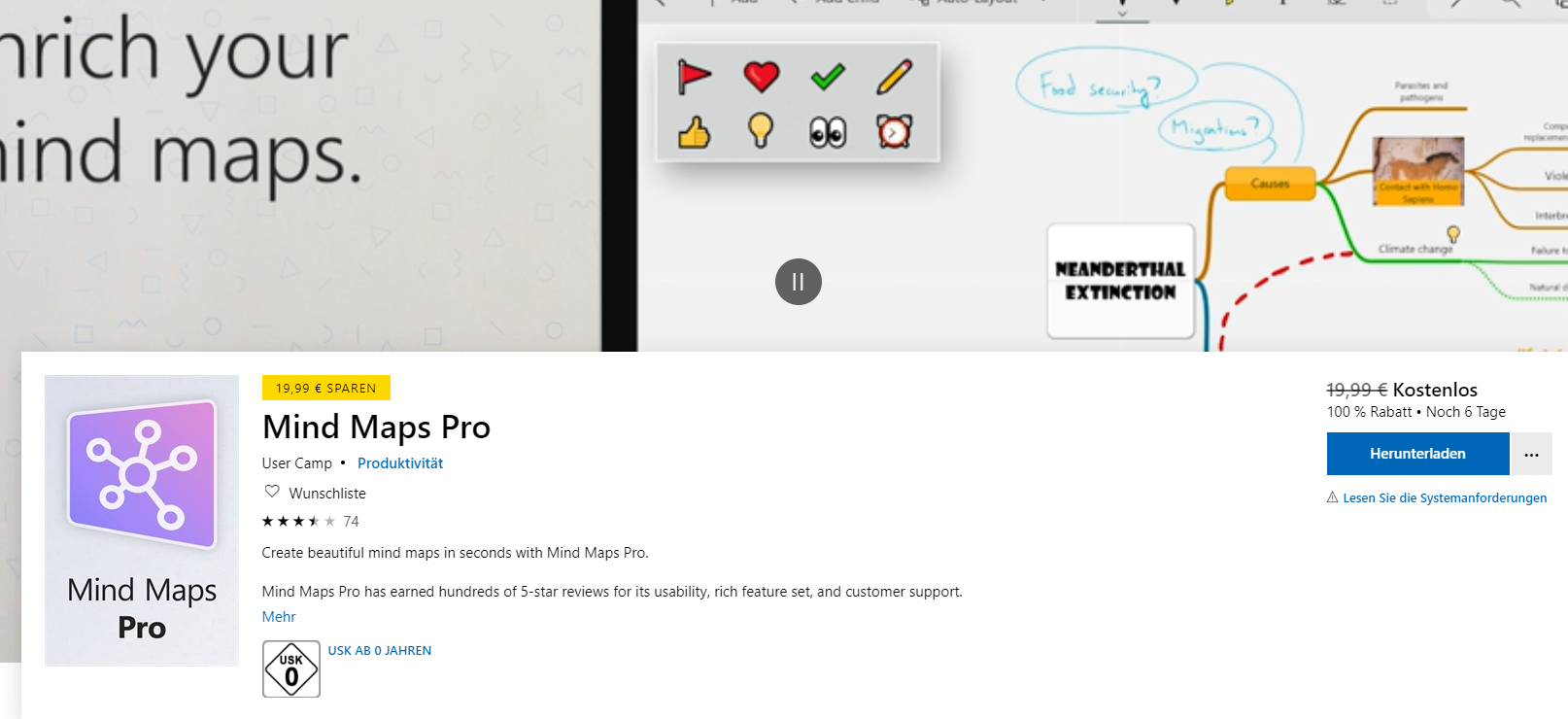The image size is (1568, 719).
Task: Expand description with Mehr
Action: [279, 617]
